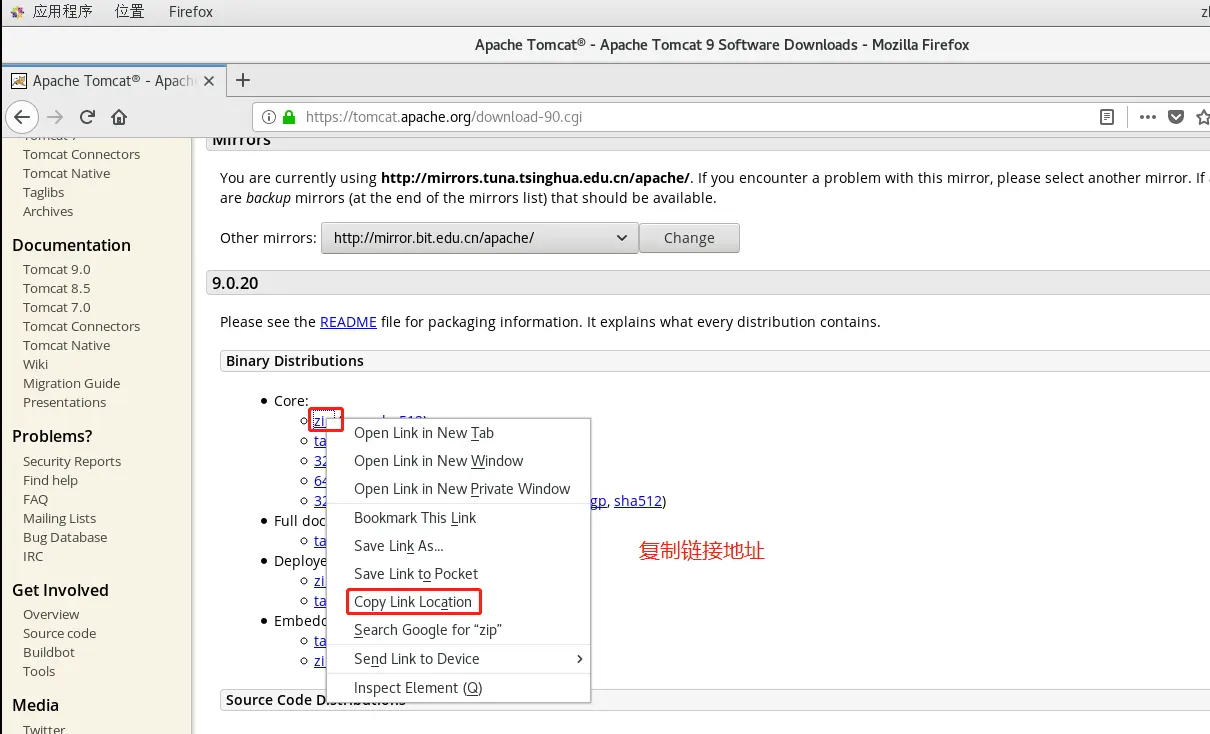The height and width of the screenshot is (734, 1210).
Task: Open the Security Reports link
Action: pos(72,461)
